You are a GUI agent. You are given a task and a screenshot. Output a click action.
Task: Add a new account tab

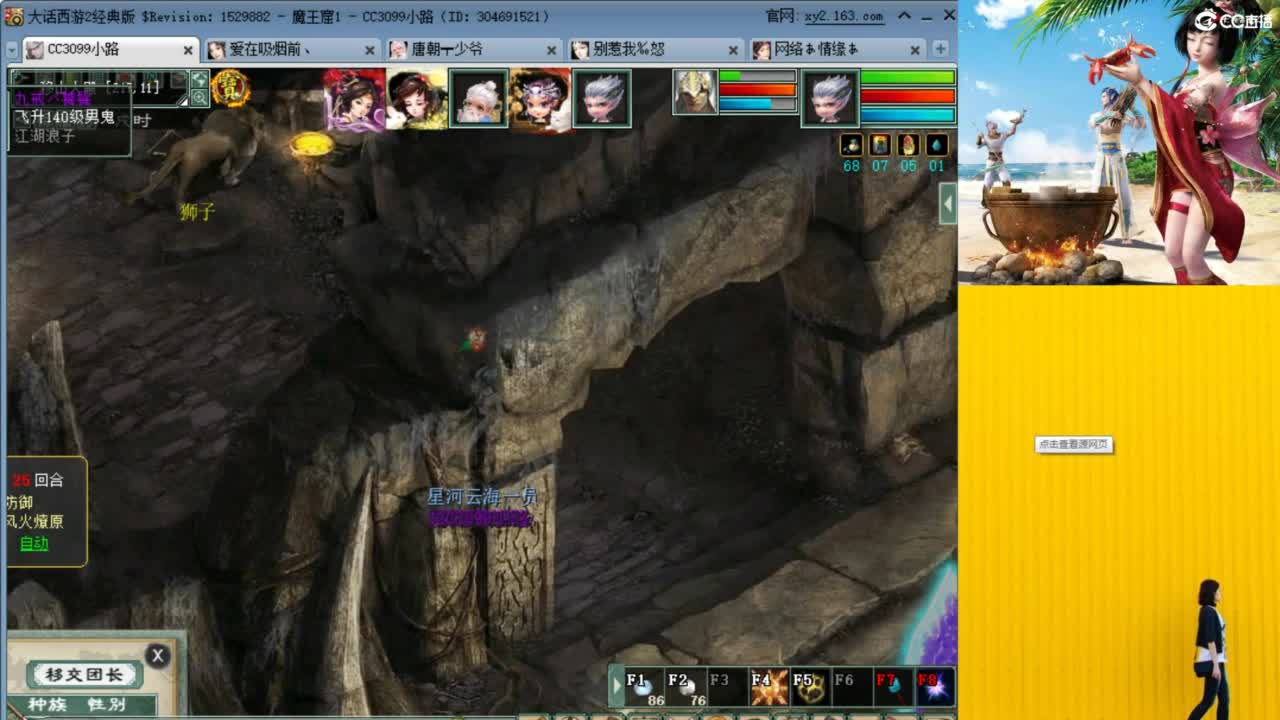[940, 49]
